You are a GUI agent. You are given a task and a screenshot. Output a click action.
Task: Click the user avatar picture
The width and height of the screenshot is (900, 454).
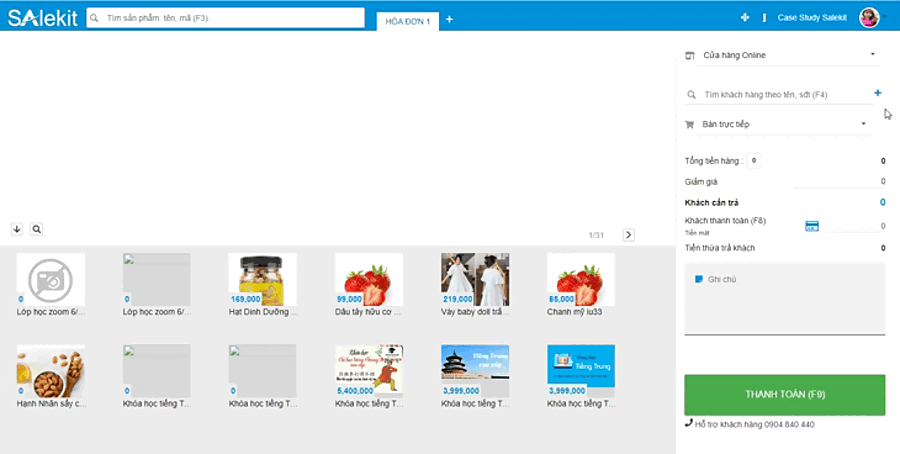(x=868, y=17)
